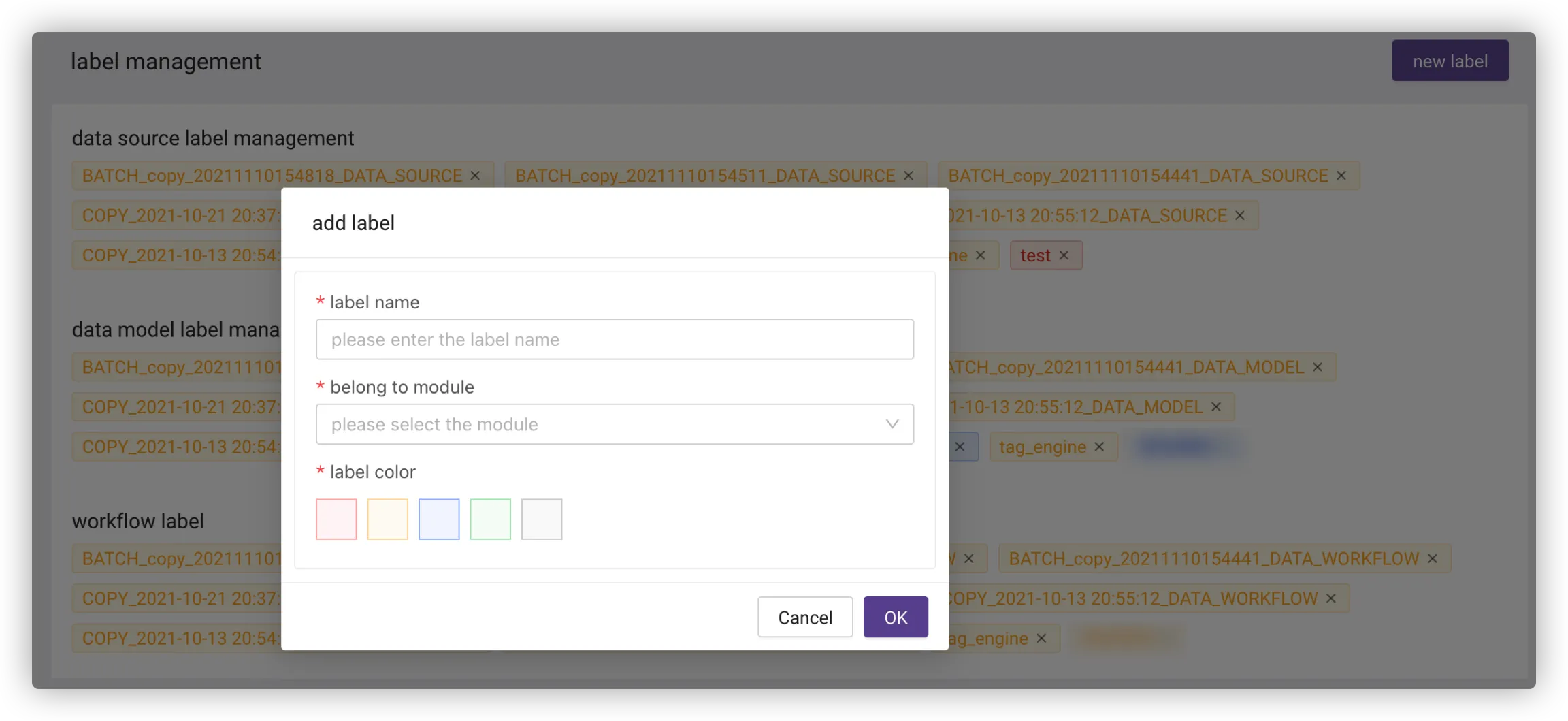Remove the BATCH_copy_20211110154818_DATA_SOURCE label
This screenshot has width=1568, height=721.
click(475, 176)
